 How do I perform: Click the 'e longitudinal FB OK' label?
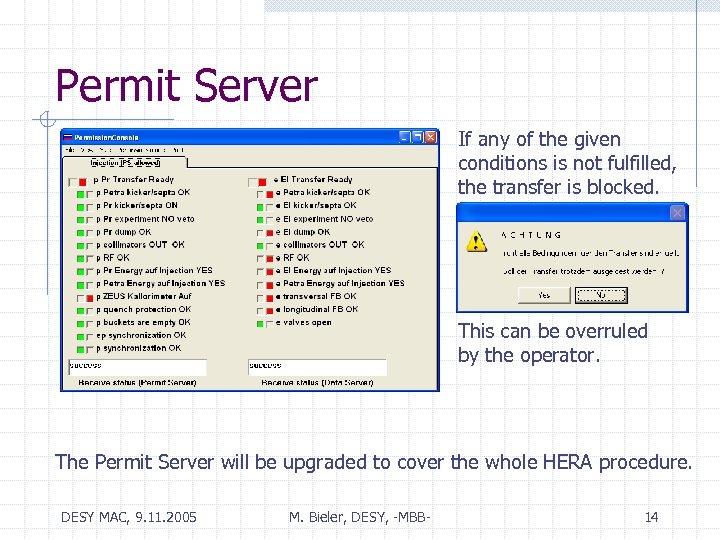pos(317,309)
